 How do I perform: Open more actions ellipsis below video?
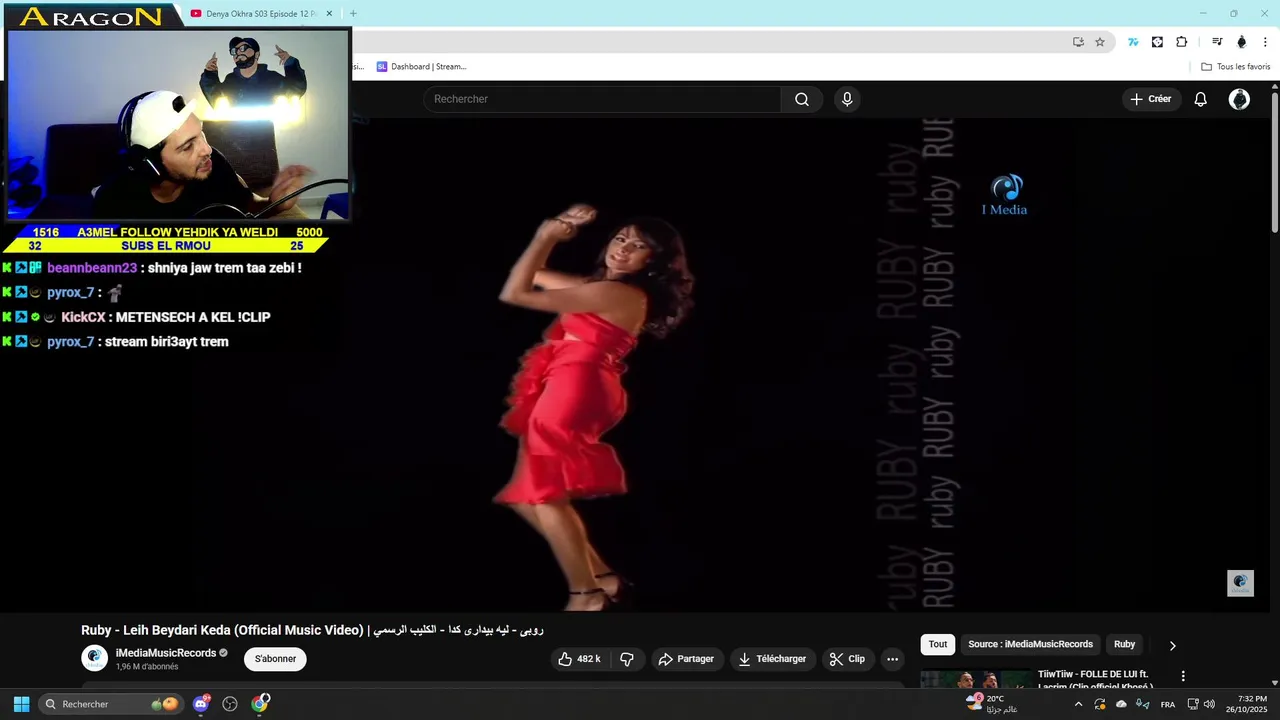click(893, 659)
